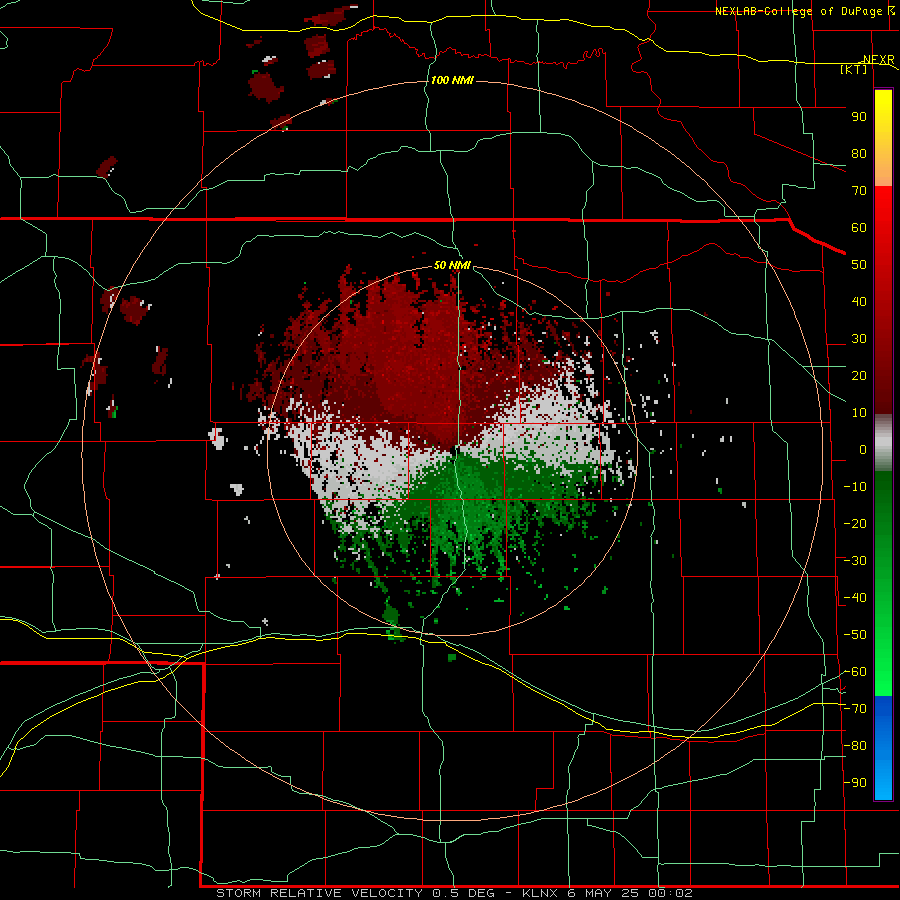Click the -40 knot scale label
This screenshot has width=900, height=900.
click(x=855, y=598)
